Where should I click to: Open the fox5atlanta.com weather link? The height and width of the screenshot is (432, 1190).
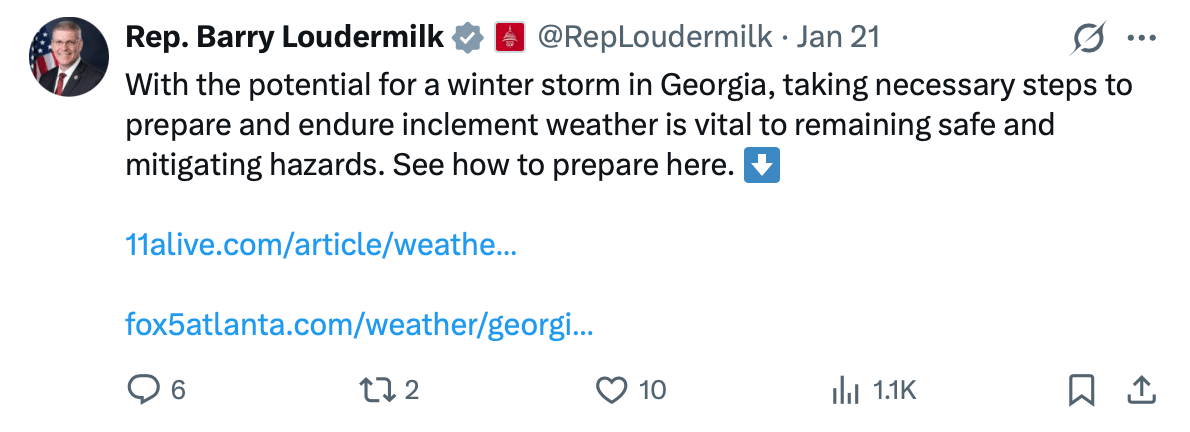point(358,325)
